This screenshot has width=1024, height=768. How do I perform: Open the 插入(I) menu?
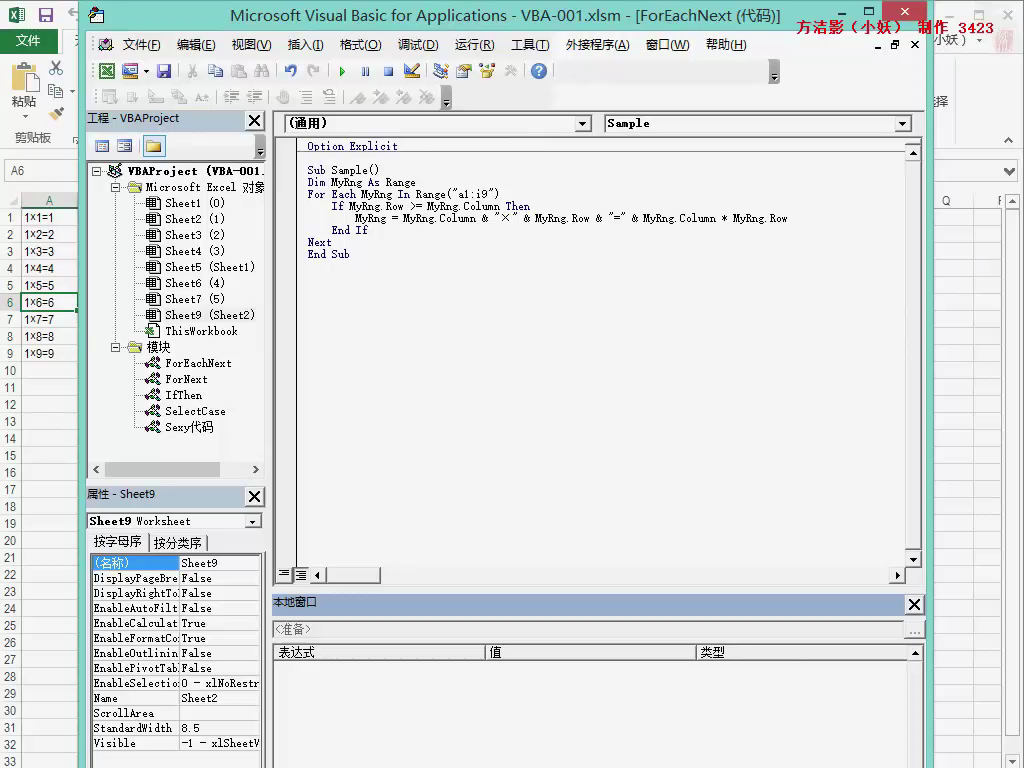click(306, 44)
